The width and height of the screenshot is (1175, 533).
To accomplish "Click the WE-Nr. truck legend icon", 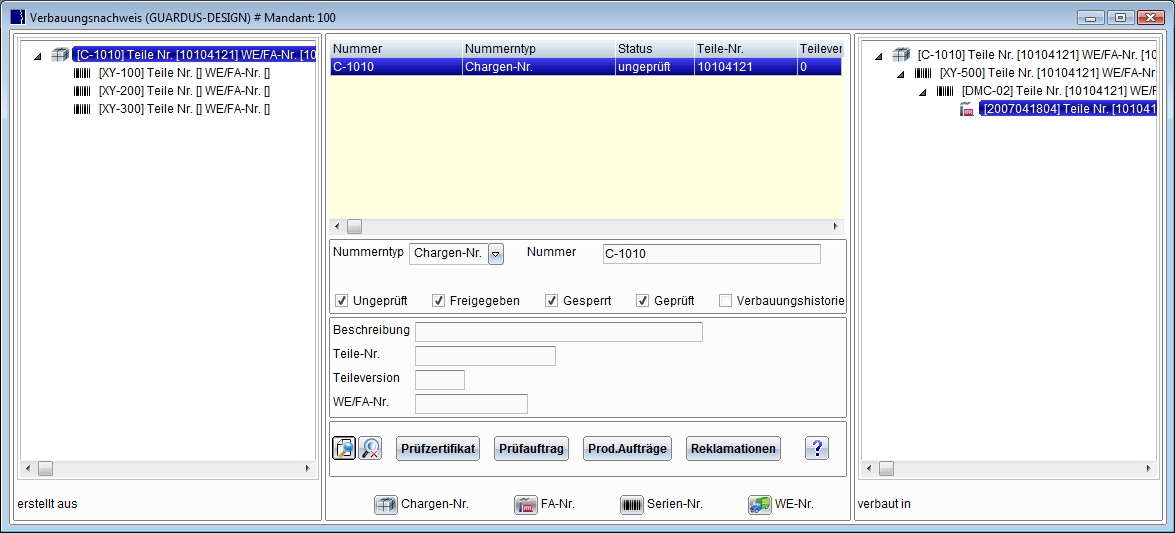I will 759,505.
